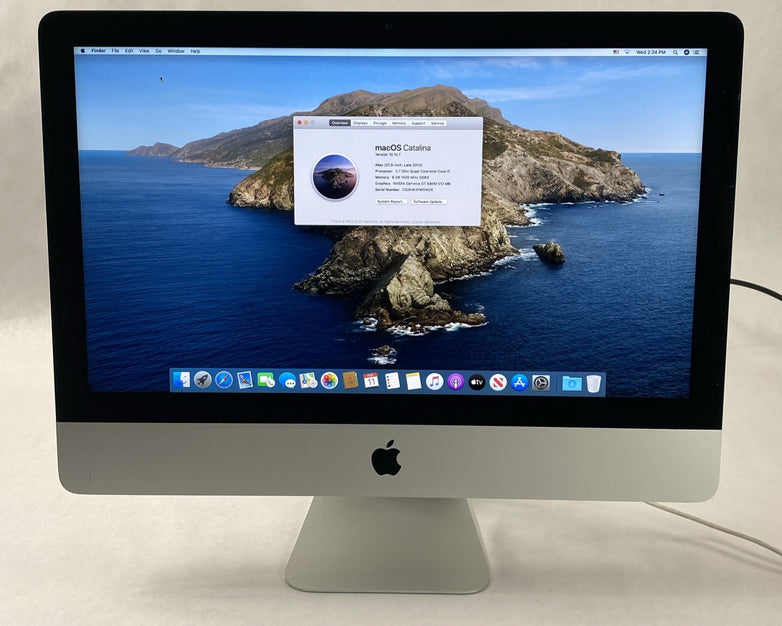Click the Serial Number line
The image size is (782, 626).
404,190
